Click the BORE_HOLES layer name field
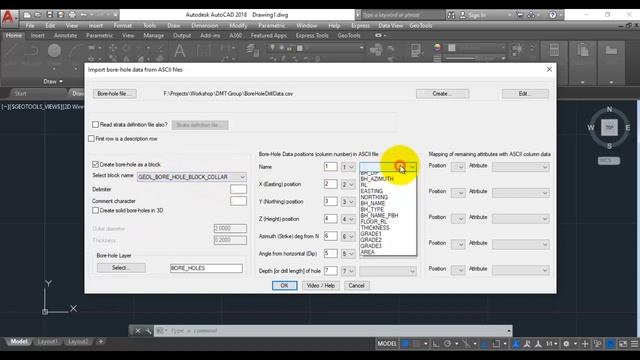This screenshot has height=360, width=640. 206,268
